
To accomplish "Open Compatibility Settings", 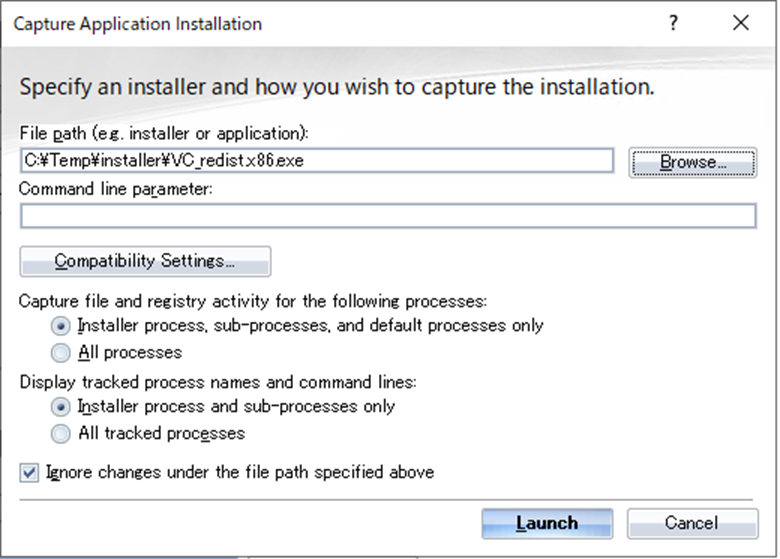I will tap(145, 261).
